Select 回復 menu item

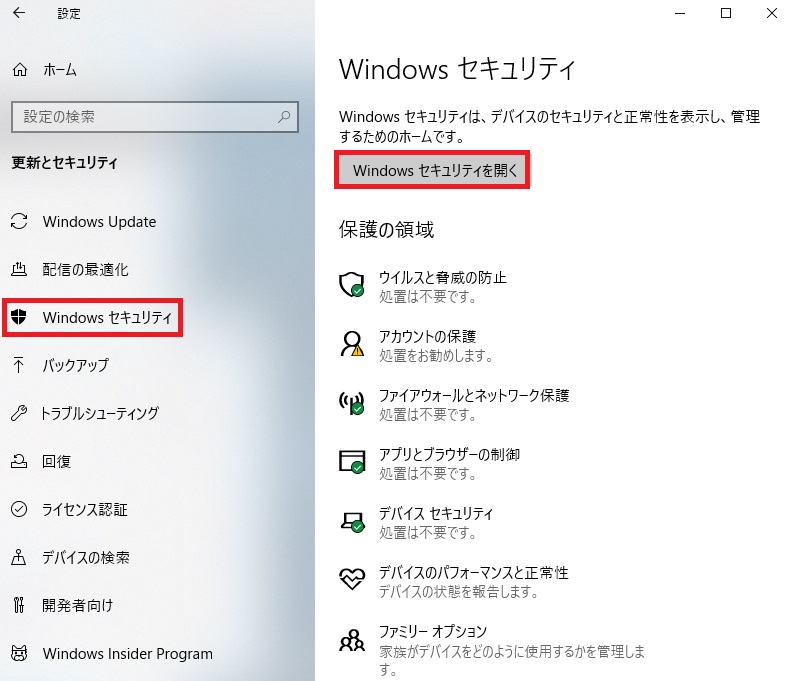(x=56, y=461)
